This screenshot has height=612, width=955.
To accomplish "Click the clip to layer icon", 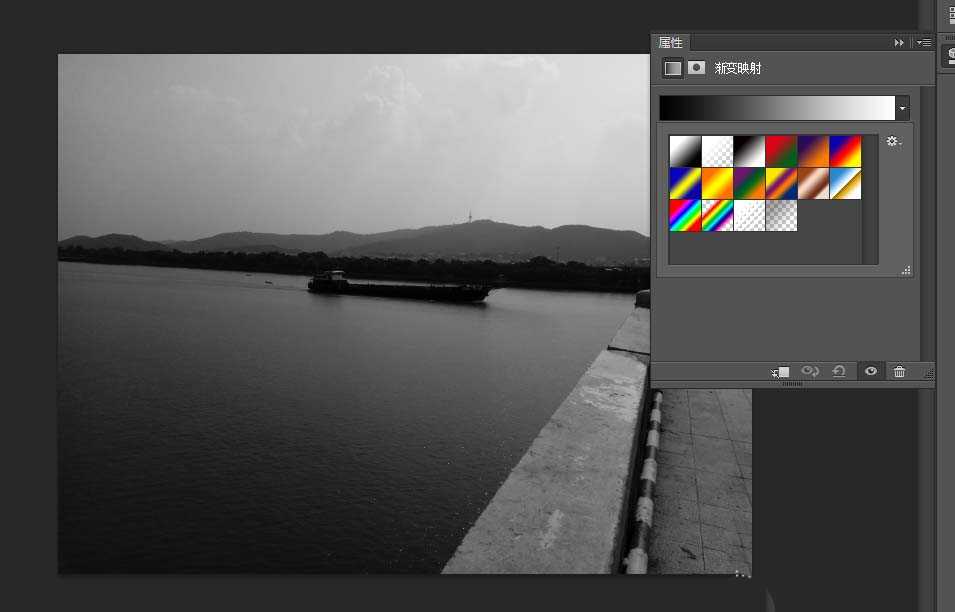I will point(780,372).
